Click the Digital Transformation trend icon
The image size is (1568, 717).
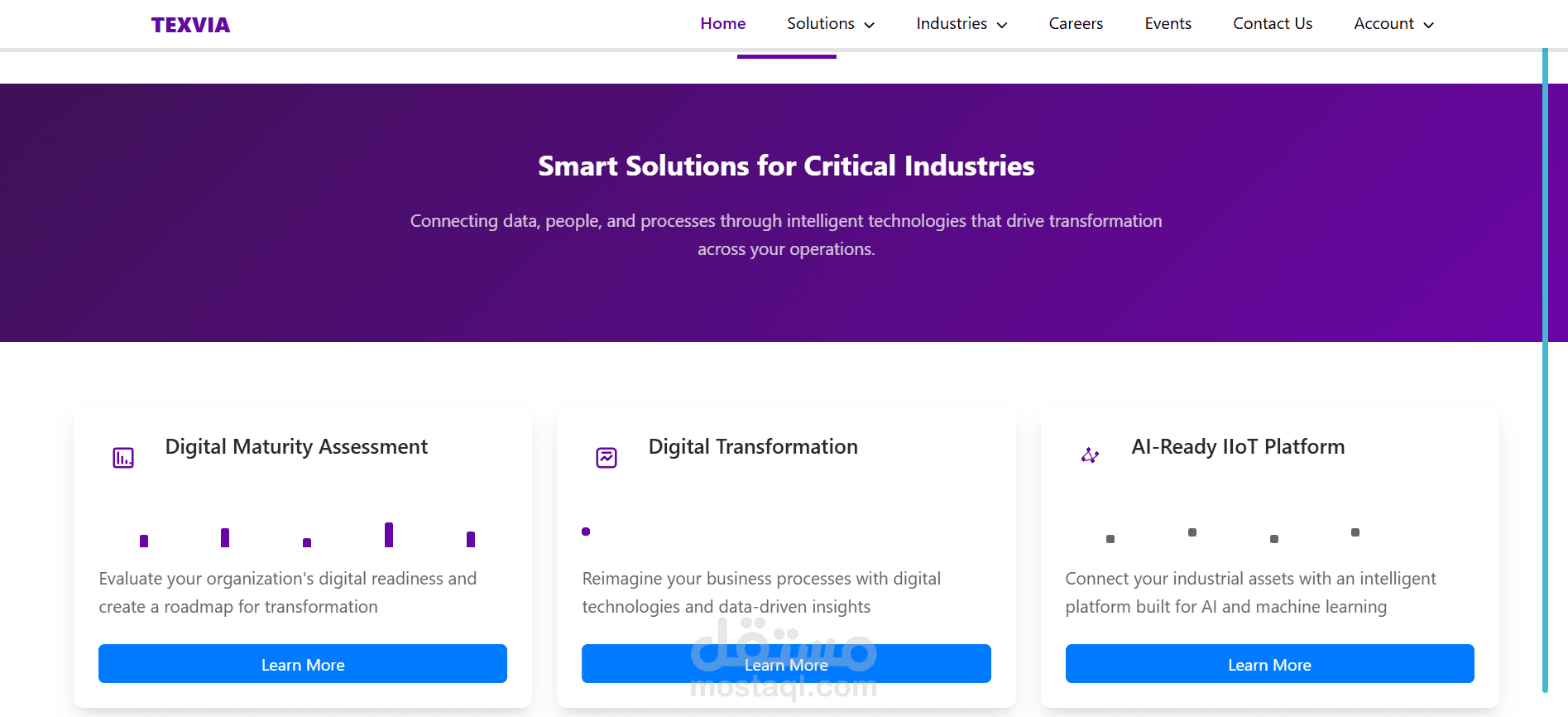click(x=607, y=457)
